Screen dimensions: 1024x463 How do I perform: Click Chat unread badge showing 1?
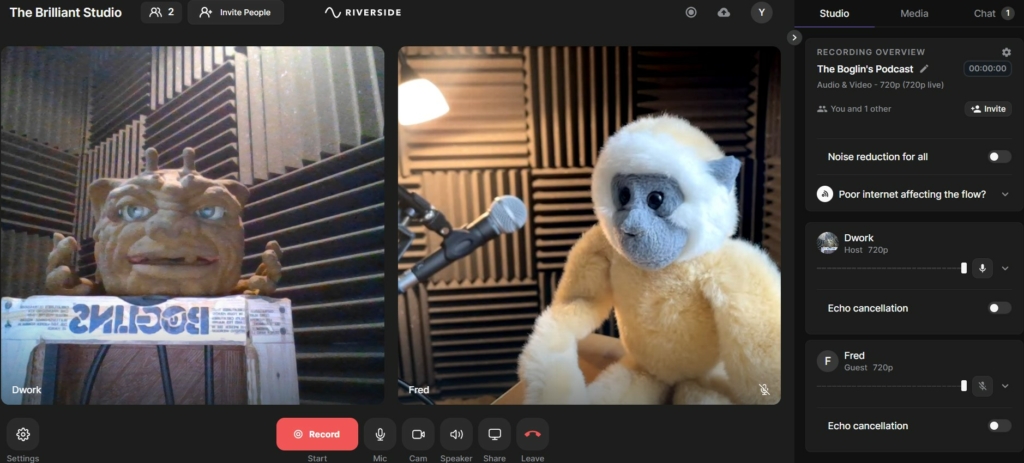(x=1008, y=13)
